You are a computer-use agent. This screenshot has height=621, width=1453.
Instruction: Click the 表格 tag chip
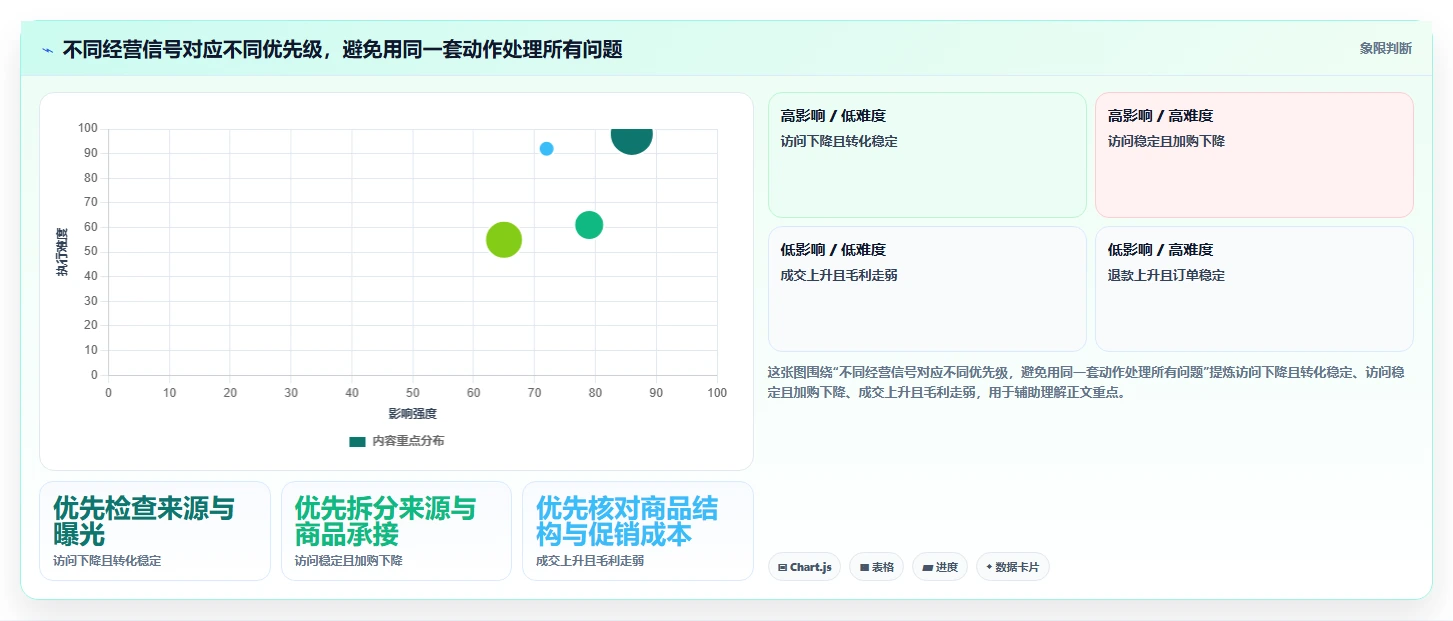pos(876,567)
